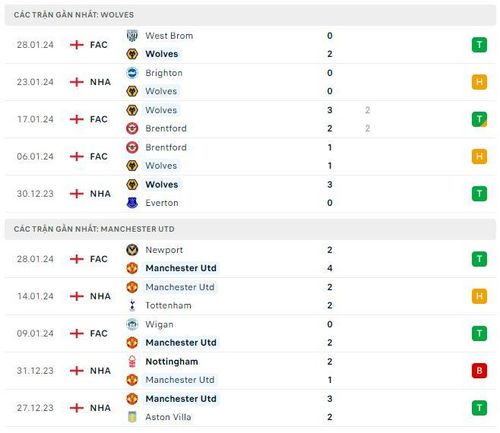Viewport: 500px width, 433px height.
Task: Click FAC competition label on 17.01.24
Action: [x=99, y=119]
